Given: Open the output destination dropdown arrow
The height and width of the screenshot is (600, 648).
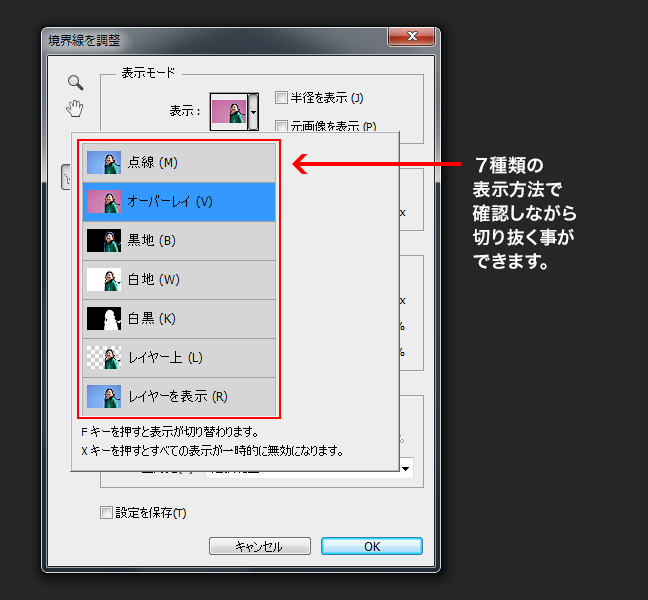Looking at the screenshot, I should [x=406, y=467].
